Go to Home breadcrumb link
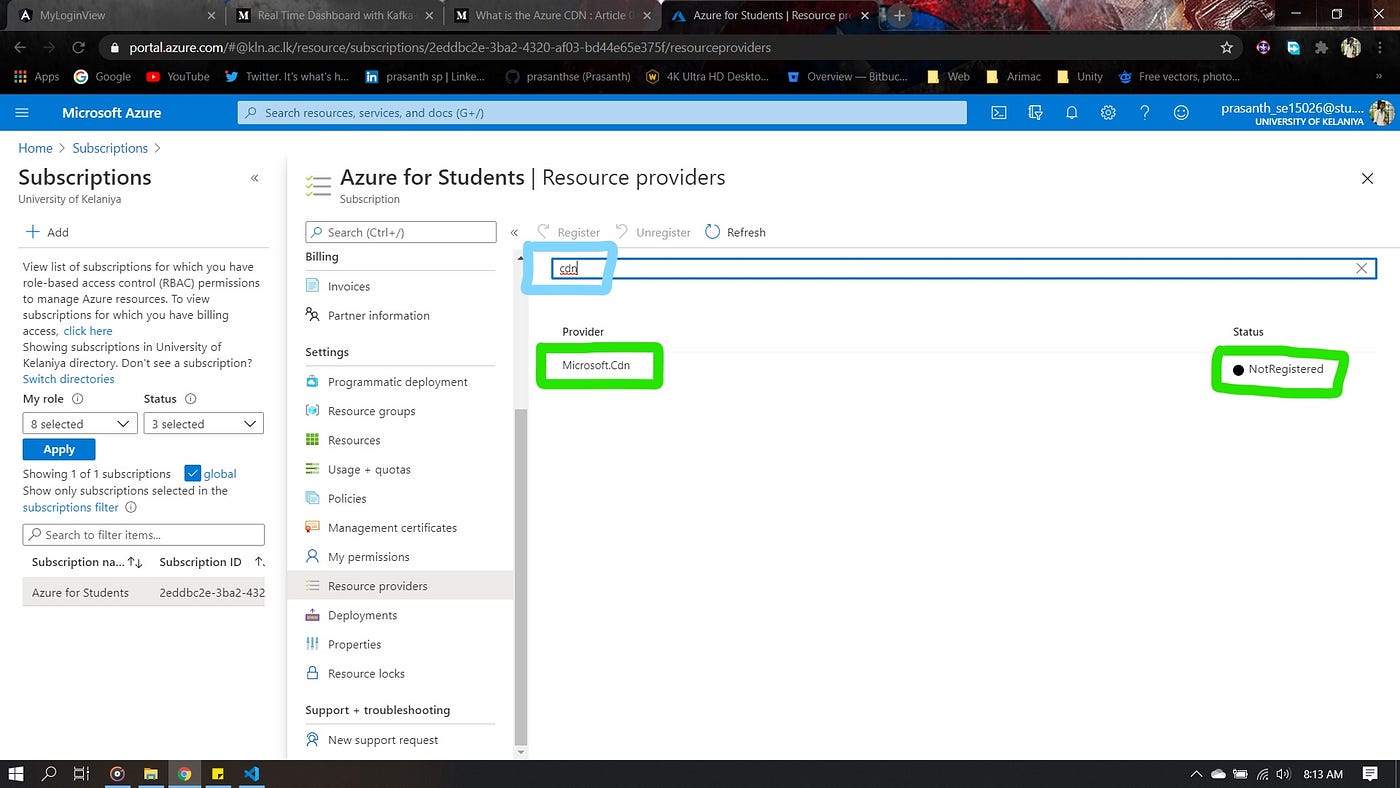 coord(35,148)
